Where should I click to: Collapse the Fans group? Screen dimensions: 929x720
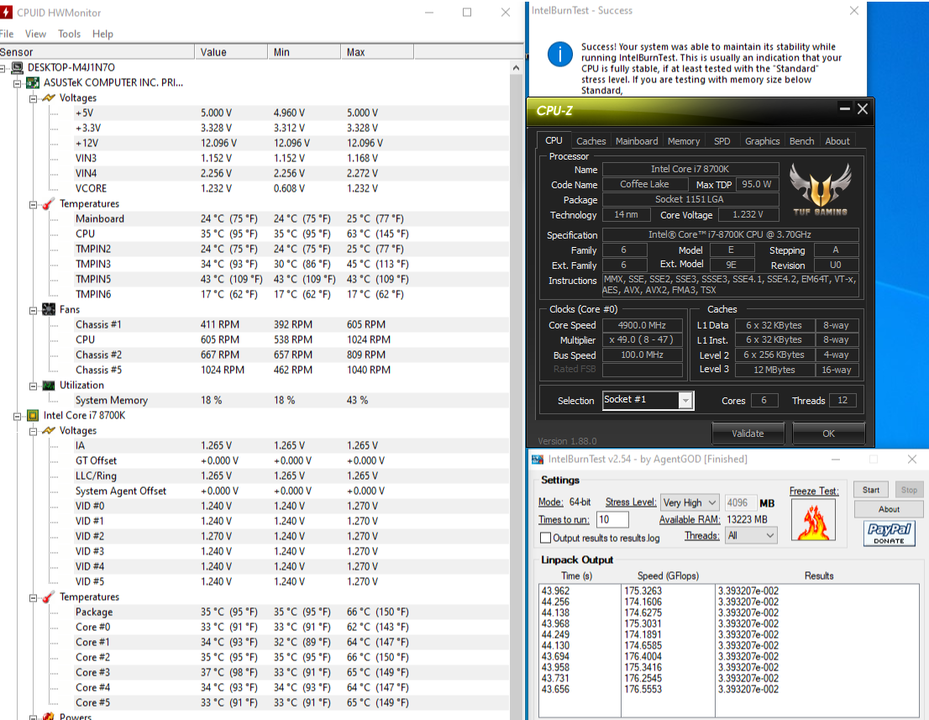(33, 311)
